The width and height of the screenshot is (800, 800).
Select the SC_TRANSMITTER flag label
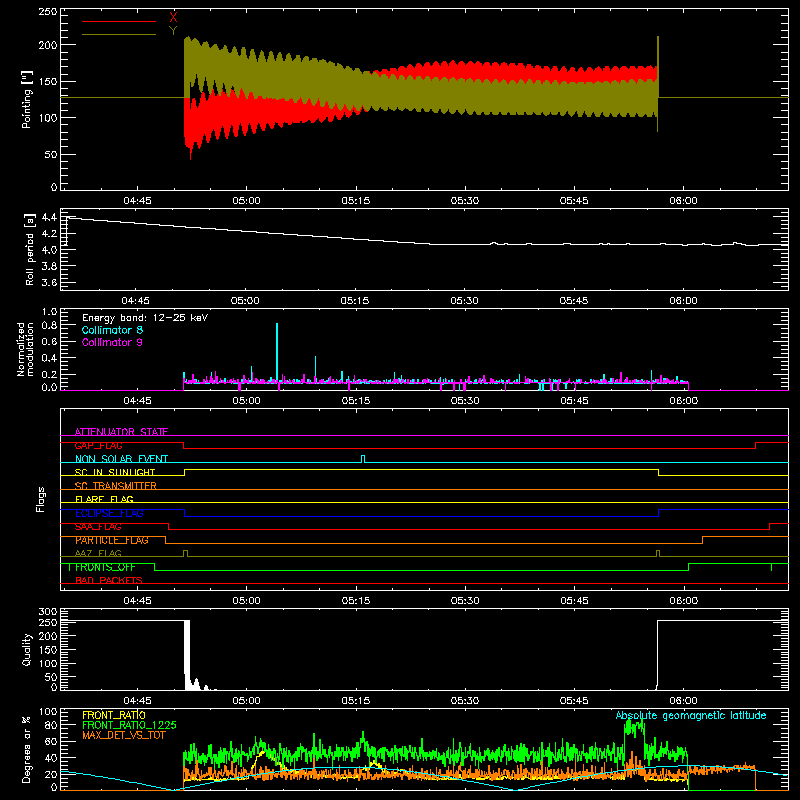click(116, 486)
